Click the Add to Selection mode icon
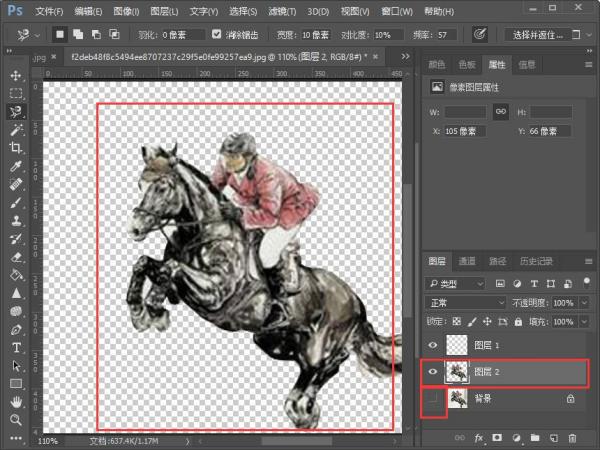 pos(78,34)
